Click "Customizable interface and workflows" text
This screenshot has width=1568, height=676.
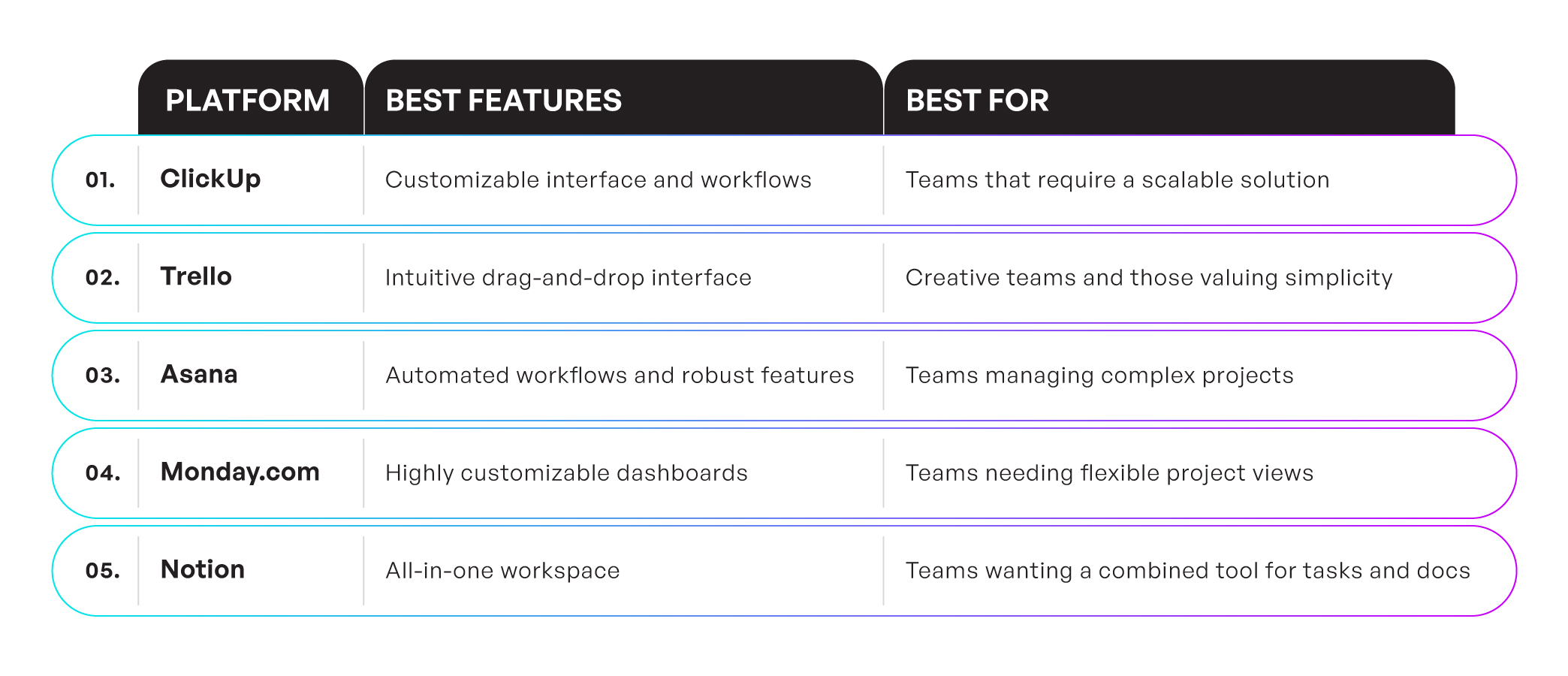click(598, 180)
